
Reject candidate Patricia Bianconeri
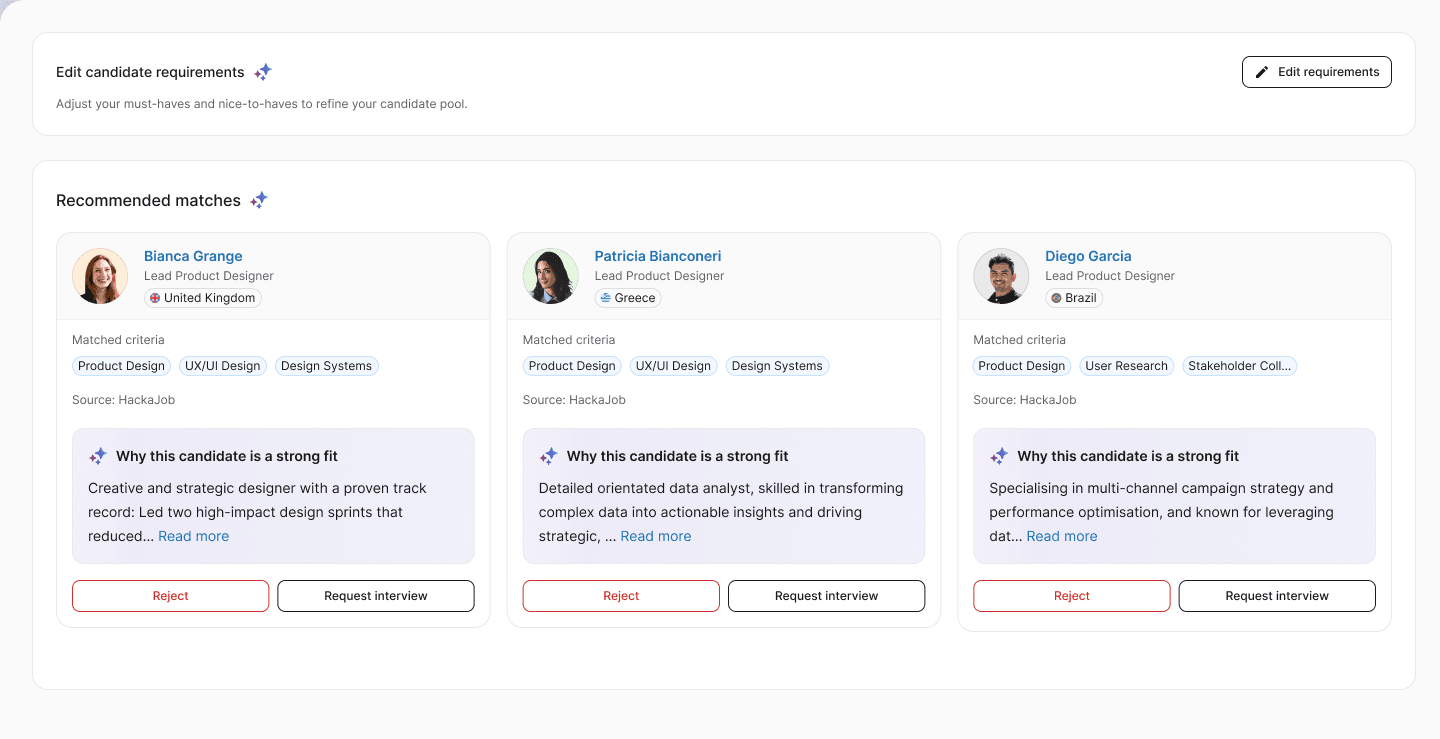(621, 596)
